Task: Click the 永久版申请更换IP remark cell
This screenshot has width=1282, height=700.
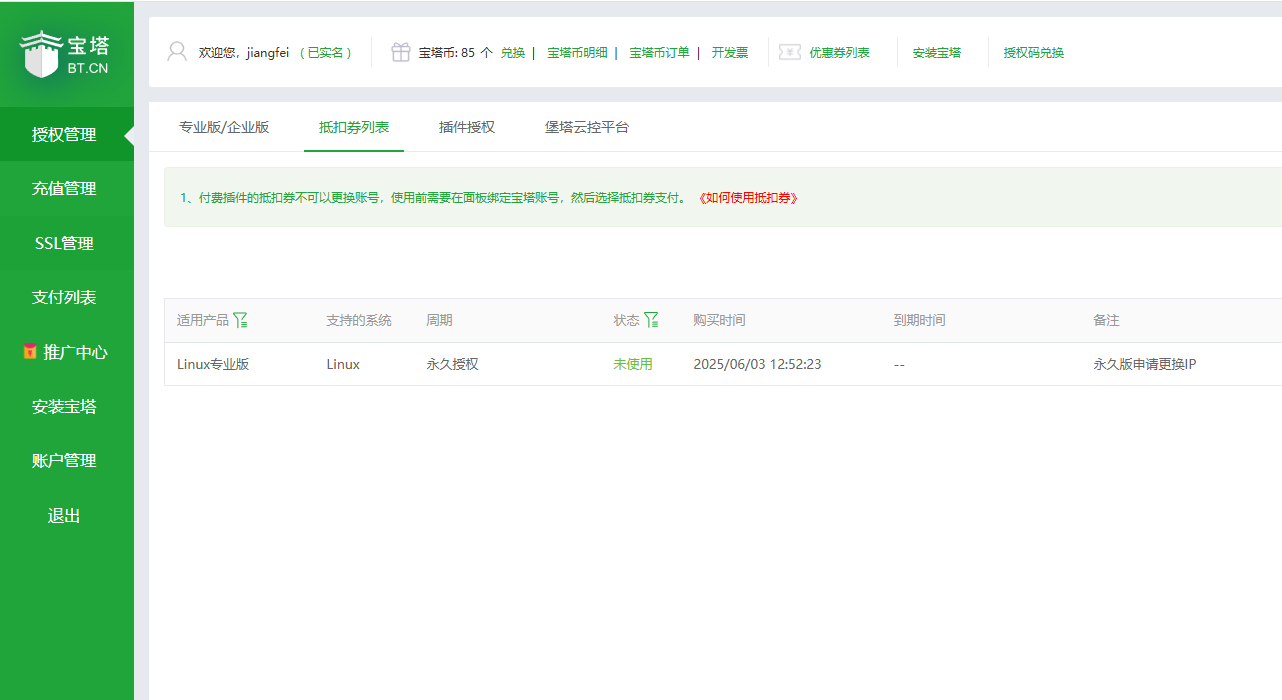Action: tap(1144, 364)
